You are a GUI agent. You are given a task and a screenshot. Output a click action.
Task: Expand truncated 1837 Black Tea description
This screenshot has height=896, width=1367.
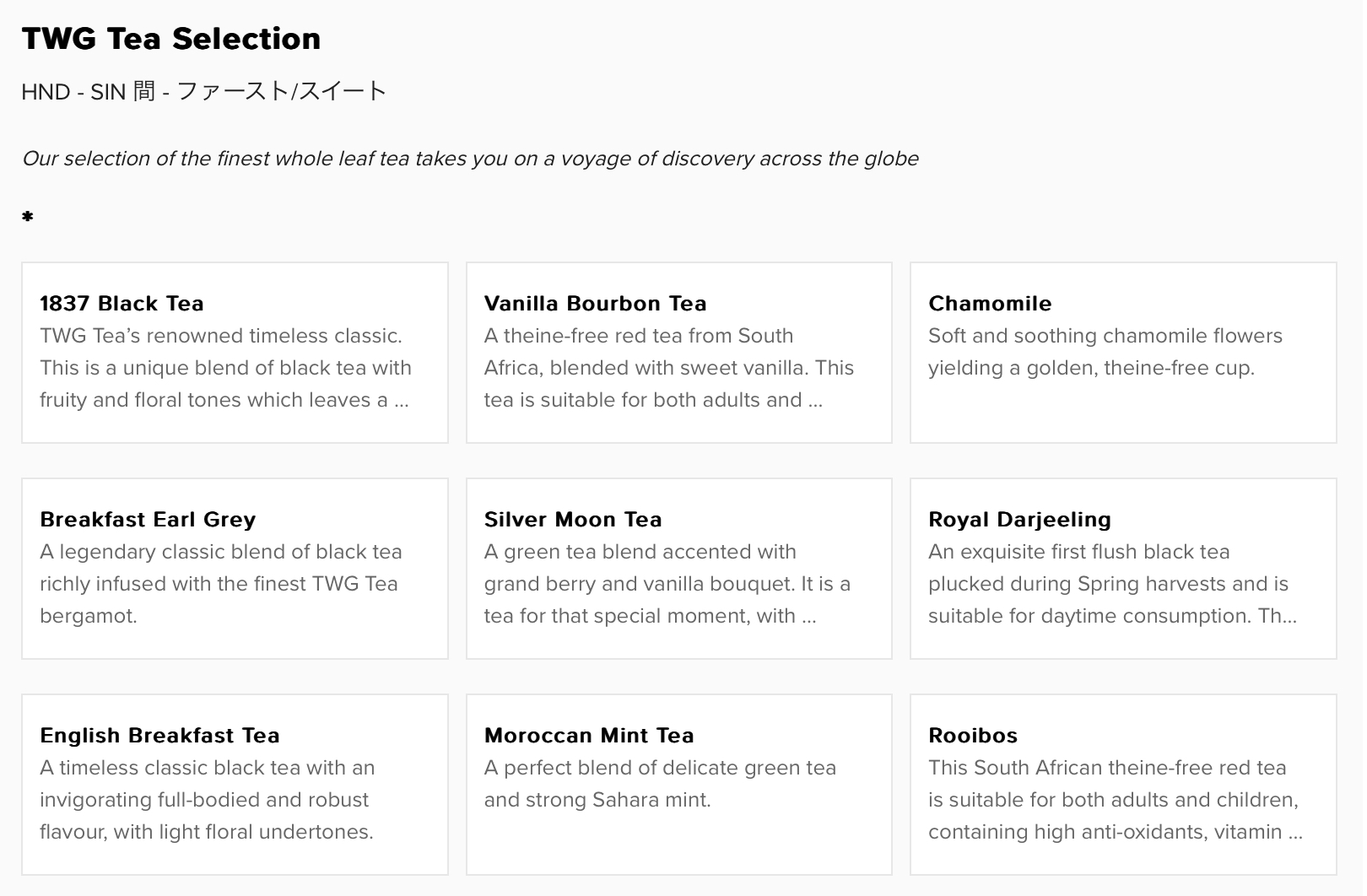click(x=224, y=368)
